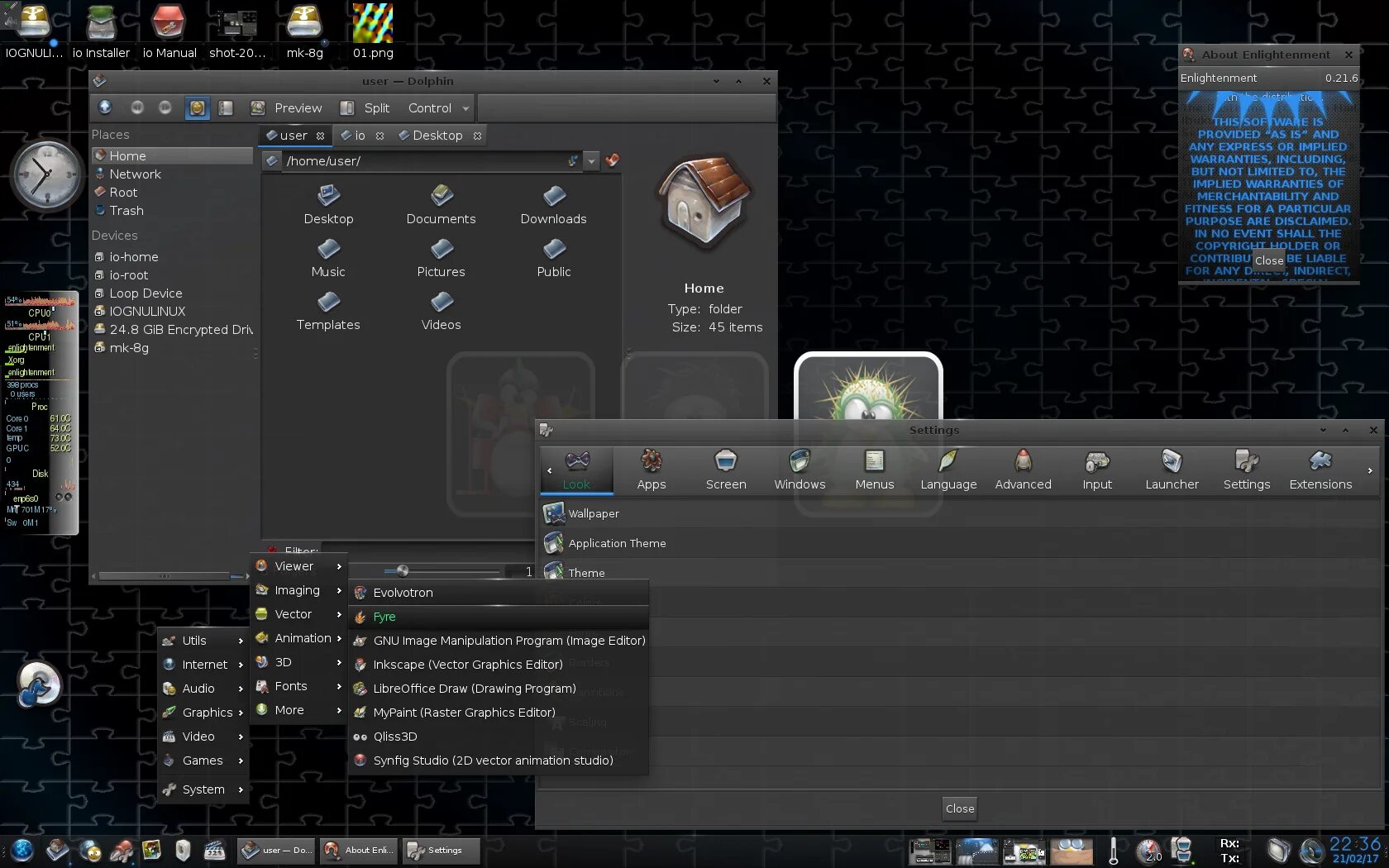Open the Windows category in Settings
Viewport: 1389px width, 868px height.
coord(800,470)
